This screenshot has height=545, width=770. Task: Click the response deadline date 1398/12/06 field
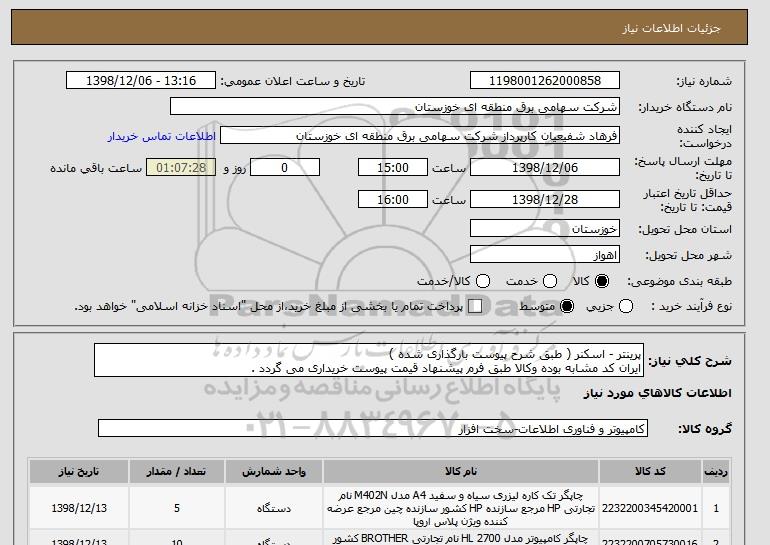[x=545, y=167]
